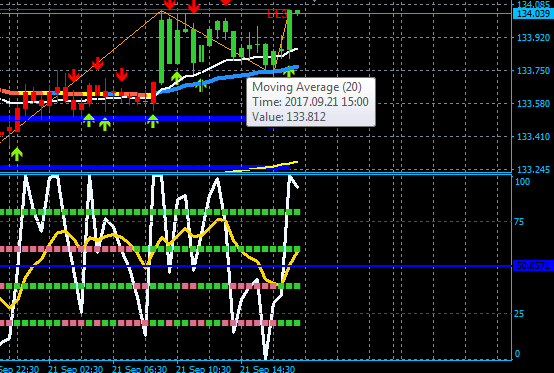The image size is (554, 373).
Task: Click the 133.410 price axis label
Action: pyautogui.click(x=534, y=136)
